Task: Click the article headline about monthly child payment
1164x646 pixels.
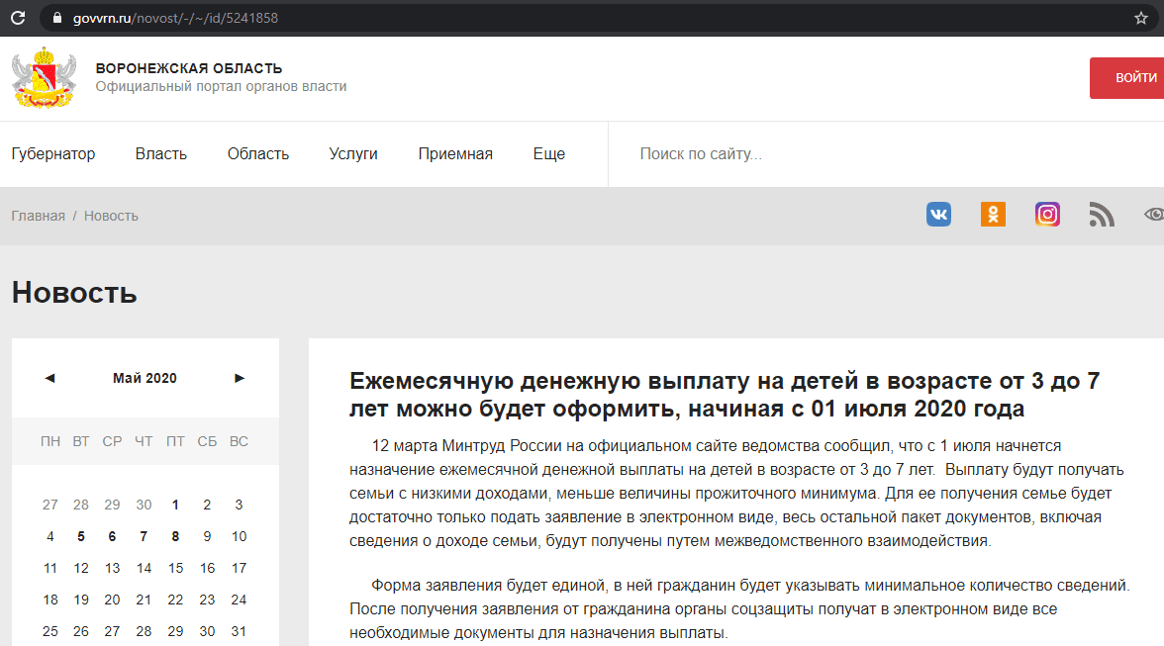Action: coord(724,394)
